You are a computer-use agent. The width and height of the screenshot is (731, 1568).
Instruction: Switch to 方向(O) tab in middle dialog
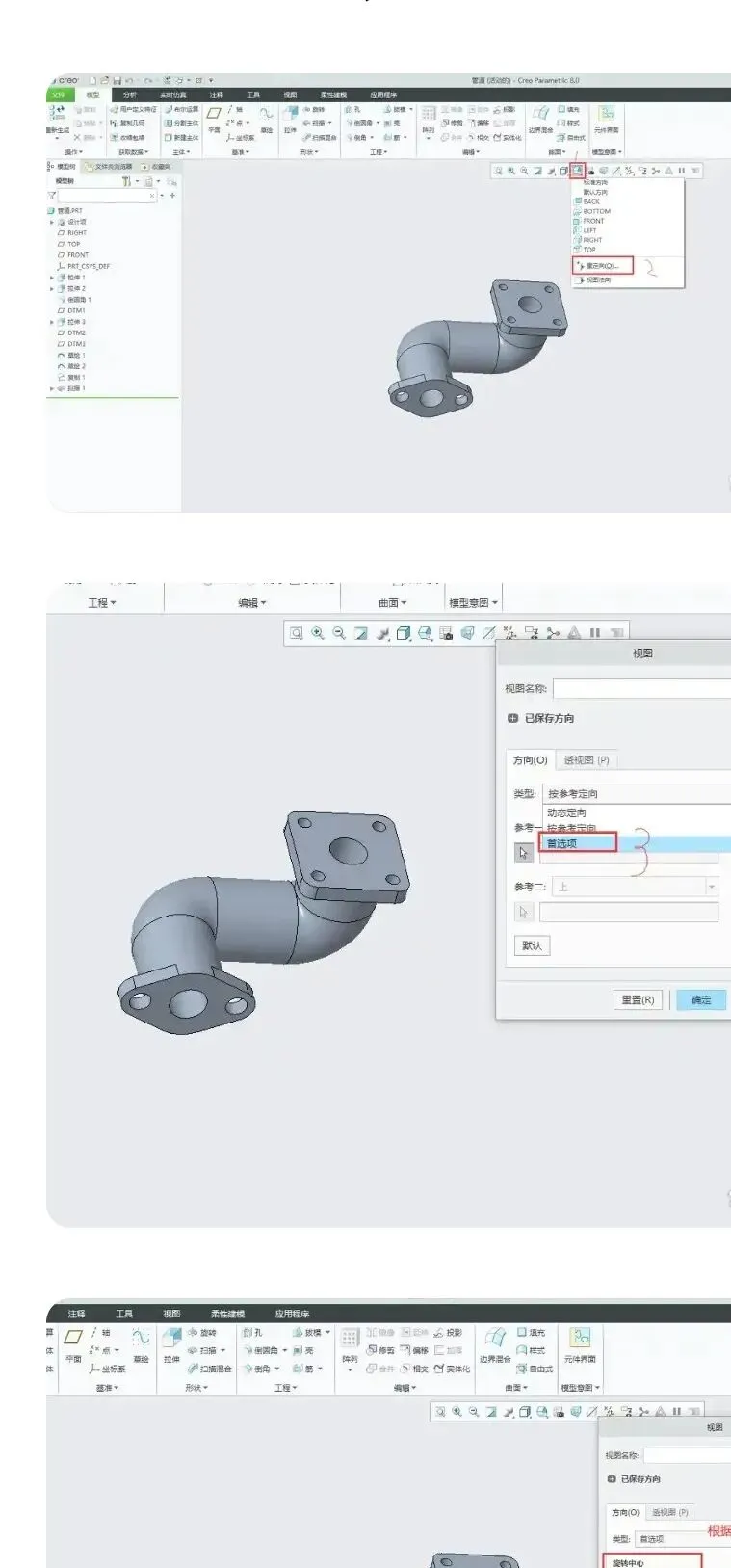point(530,760)
